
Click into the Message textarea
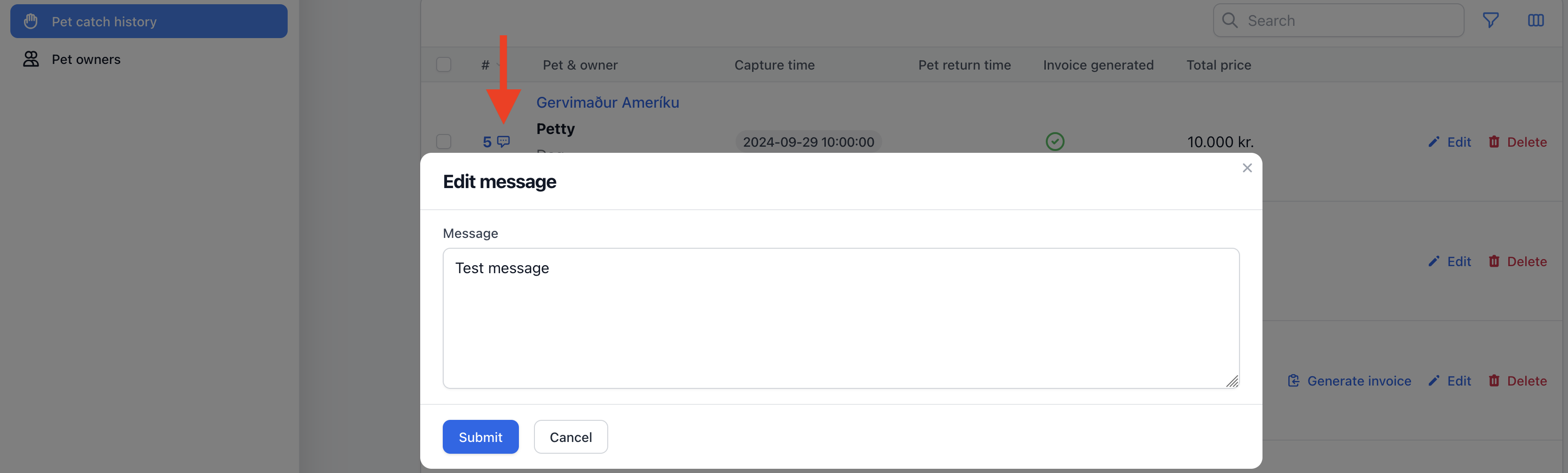click(840, 318)
